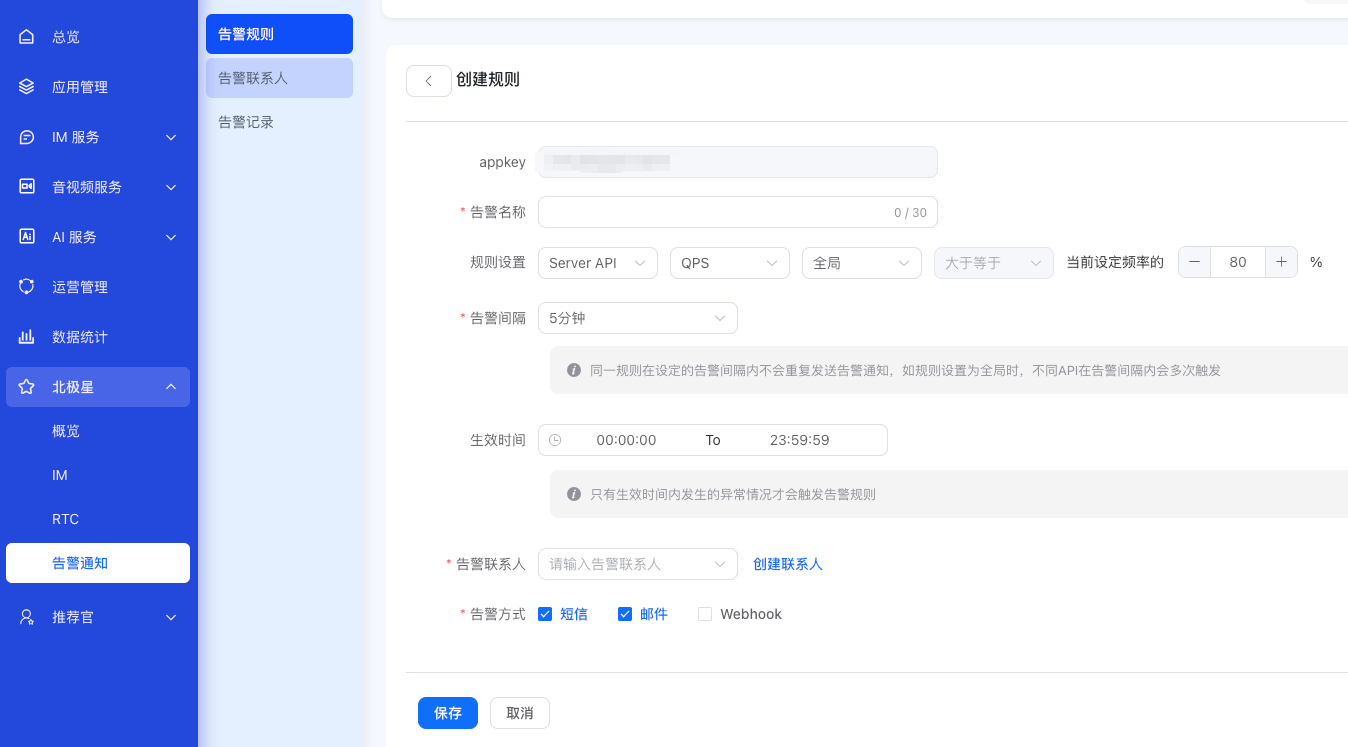1348x747 pixels.
Task: Click the home icon beside 总览
Action: click(x=27, y=37)
